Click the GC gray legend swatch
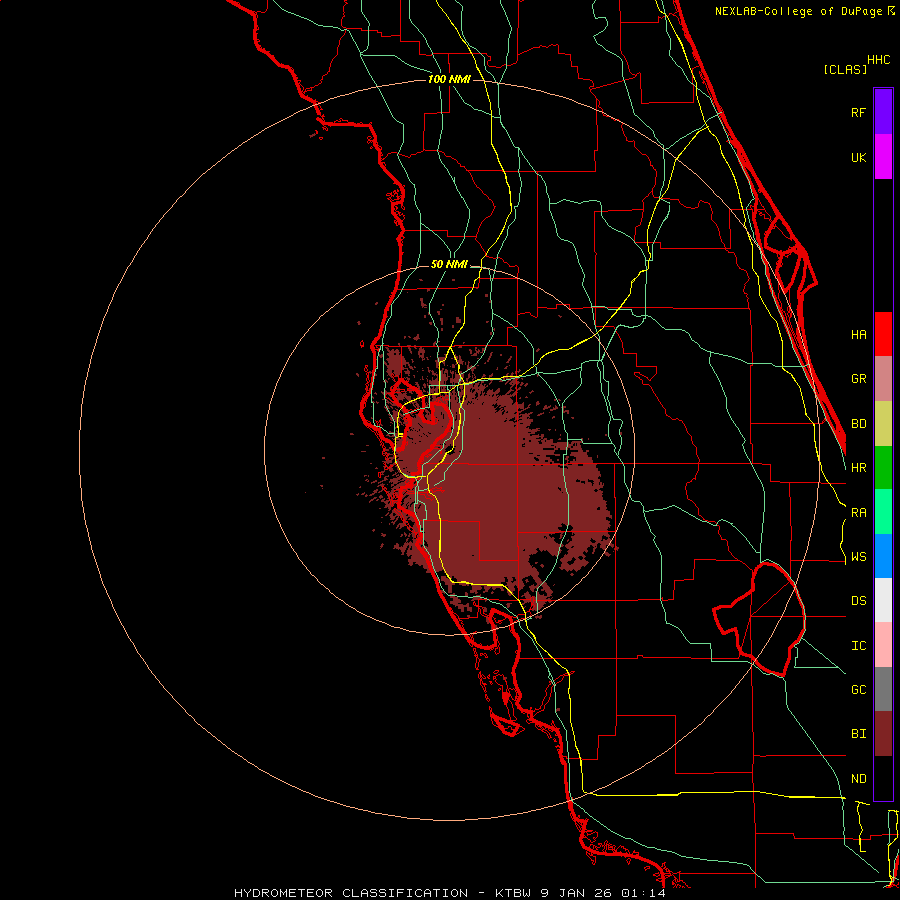The height and width of the screenshot is (900, 900). pyautogui.click(x=883, y=689)
